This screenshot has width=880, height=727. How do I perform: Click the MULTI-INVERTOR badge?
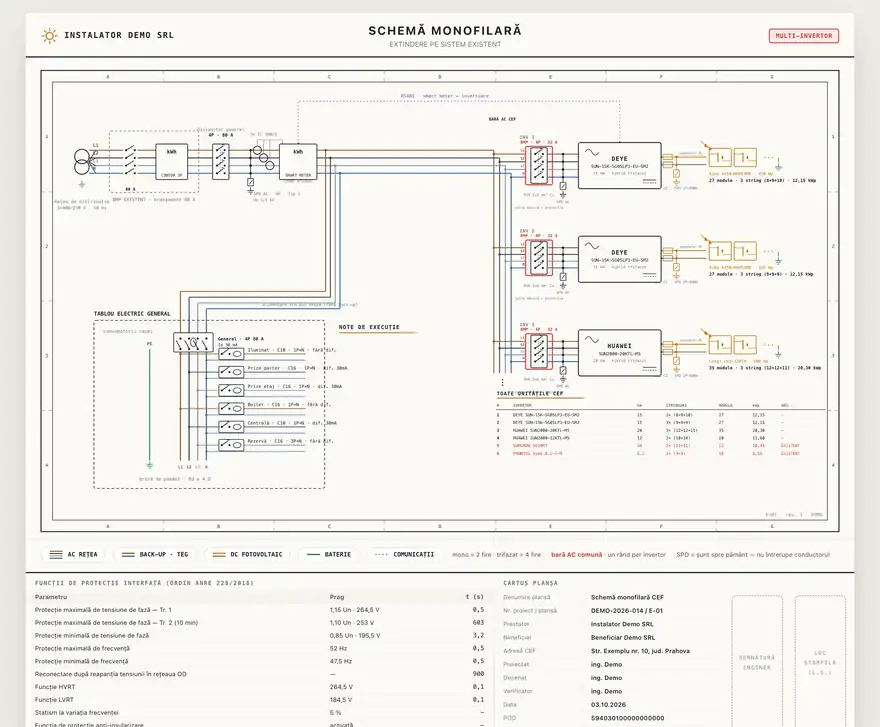pyautogui.click(x=804, y=36)
